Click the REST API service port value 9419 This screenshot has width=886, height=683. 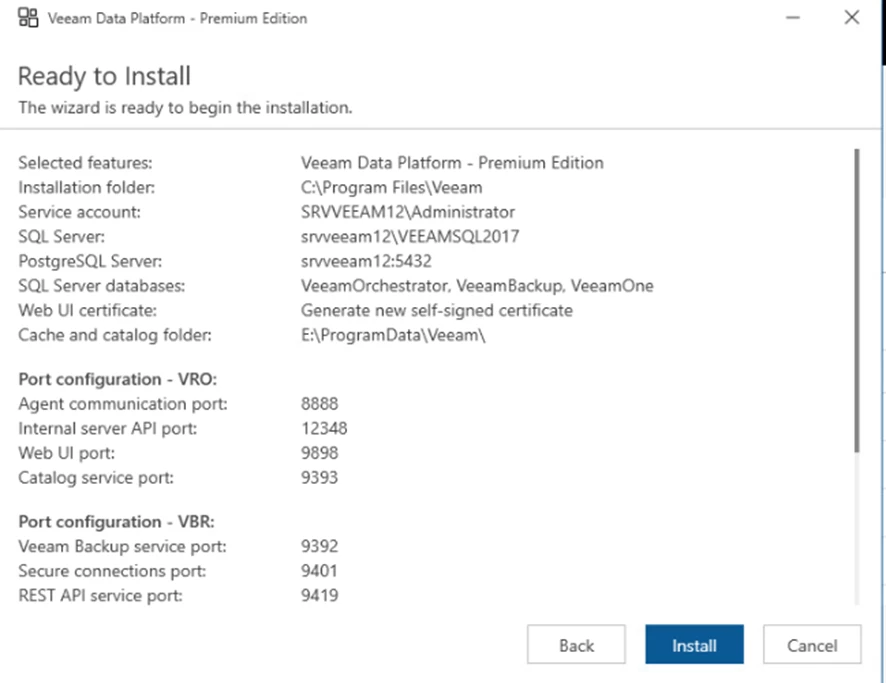click(x=319, y=596)
